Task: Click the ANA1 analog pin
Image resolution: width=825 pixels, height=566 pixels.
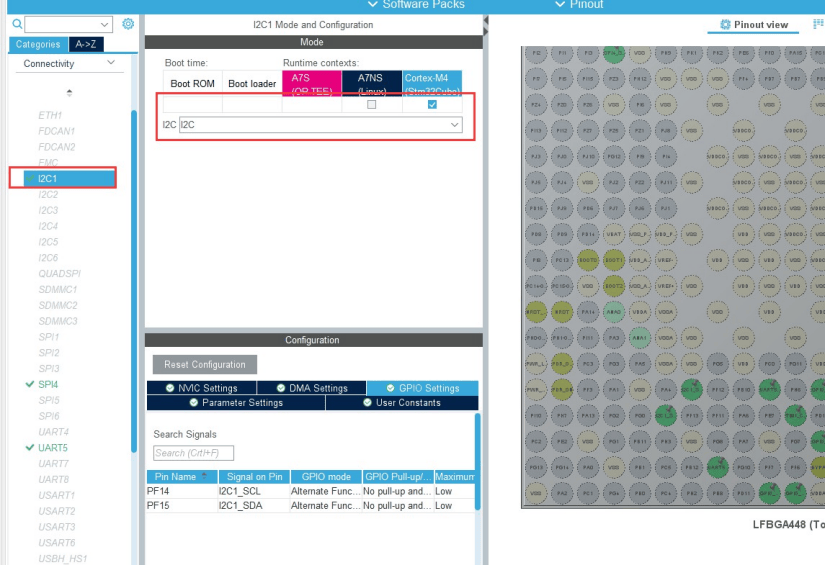Action: [639, 338]
